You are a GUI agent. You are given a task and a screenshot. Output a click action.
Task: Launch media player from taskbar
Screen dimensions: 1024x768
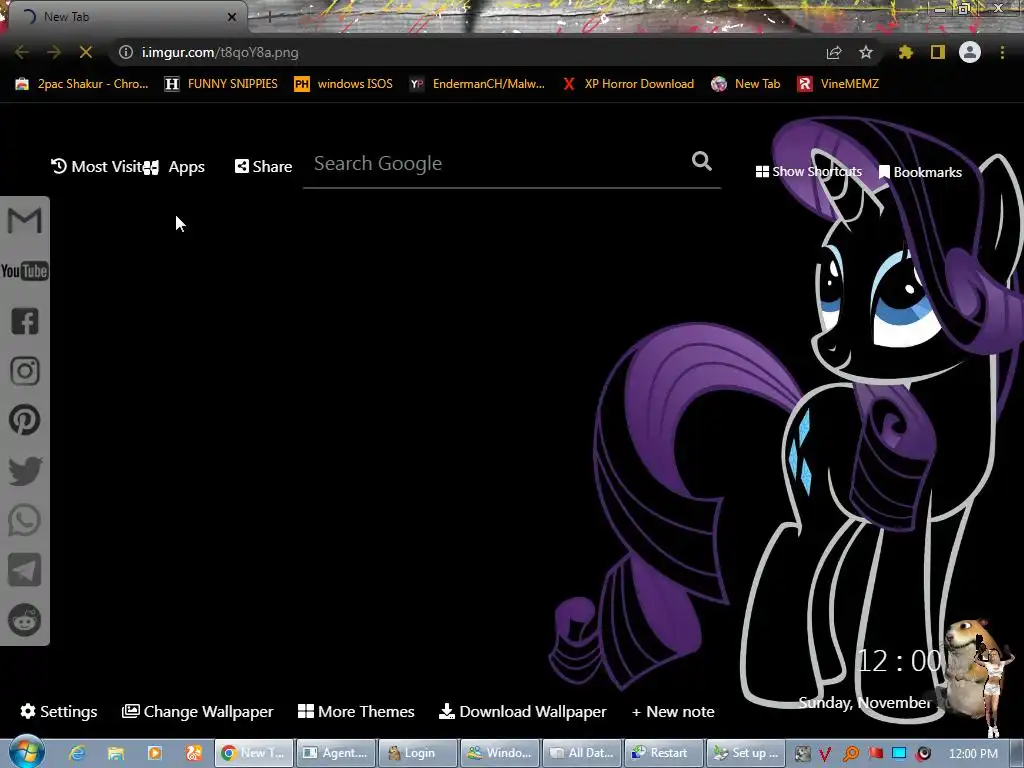point(155,753)
